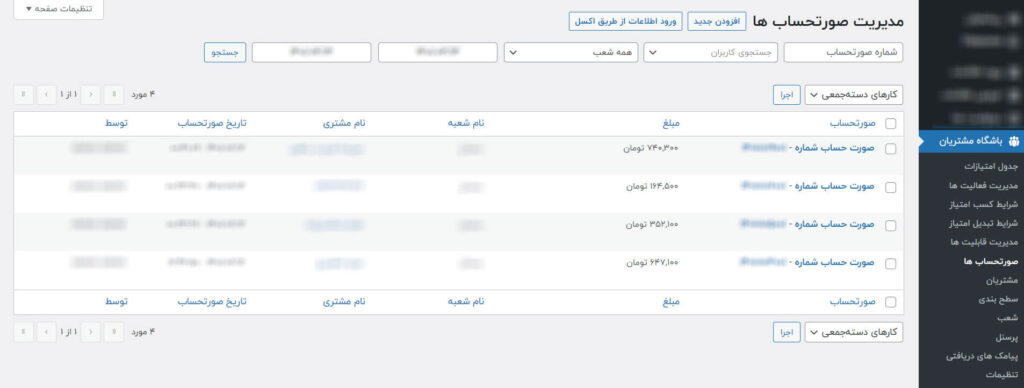Expand the تنظیمات صفحه screen options
Image resolution: width=1024 pixels, height=388 pixels.
point(58,9)
